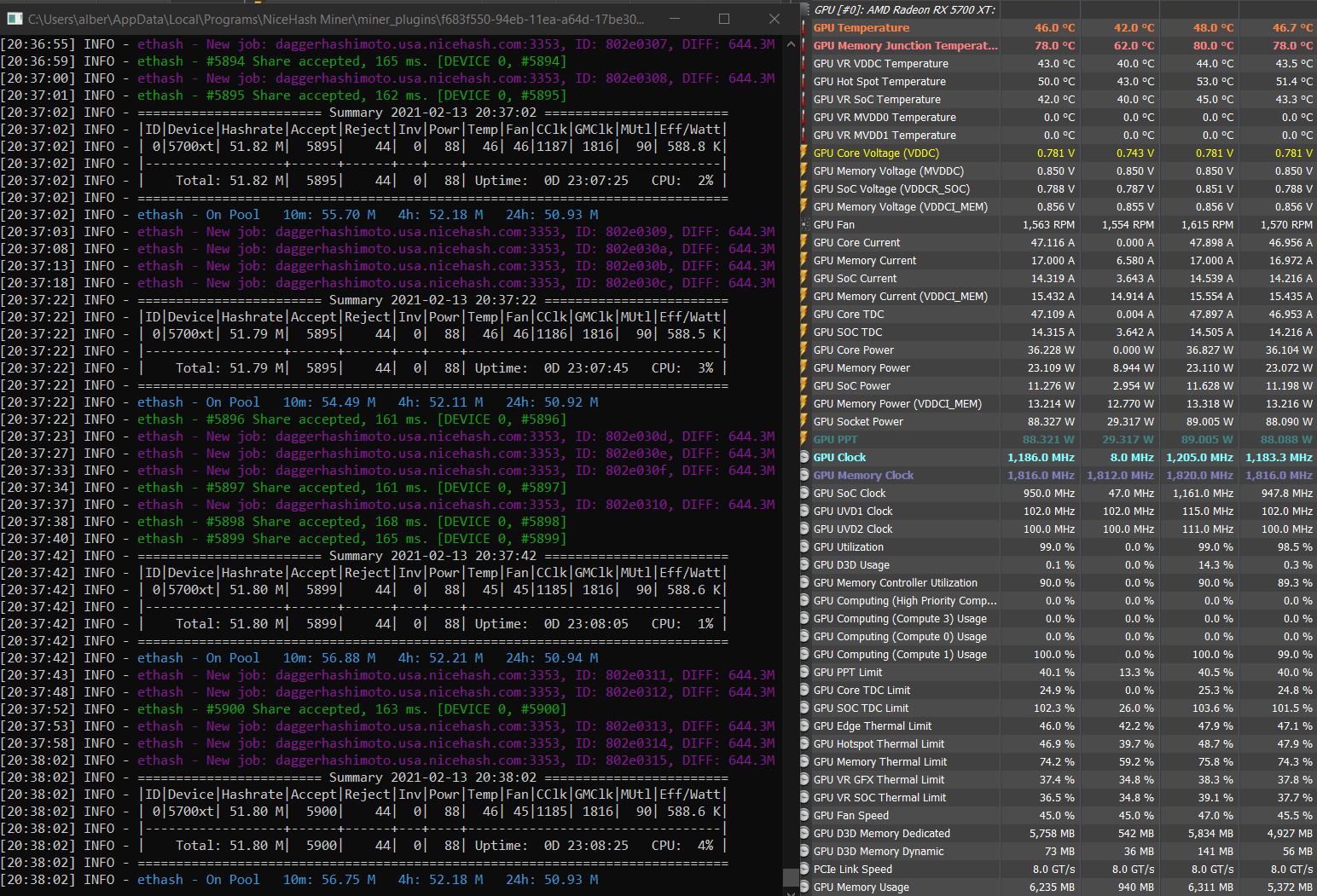The height and width of the screenshot is (896, 1317).
Task: Click the New job ID 802e0315 console line
Action: coord(387,760)
